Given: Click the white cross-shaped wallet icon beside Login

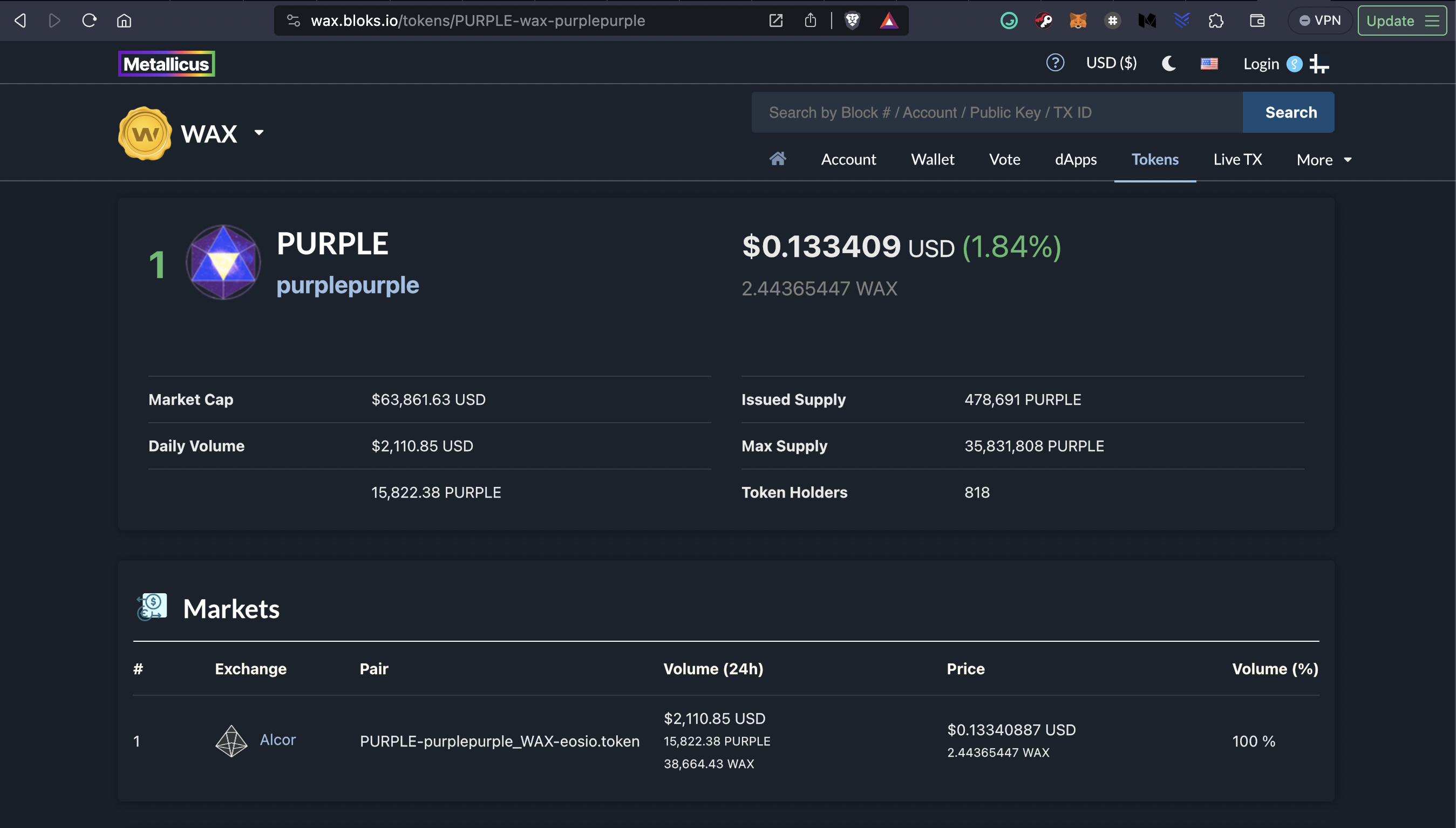Looking at the screenshot, I should coord(1319,64).
